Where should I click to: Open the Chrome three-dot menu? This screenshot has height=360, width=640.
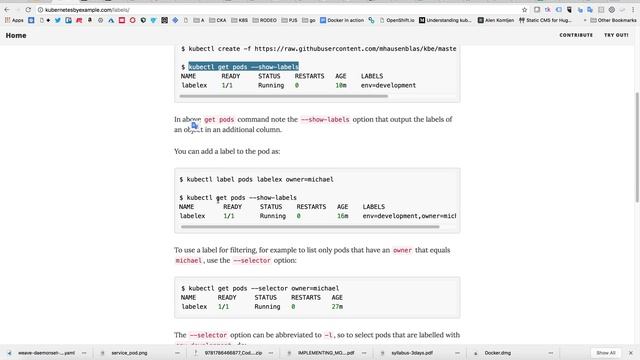pos(633,10)
